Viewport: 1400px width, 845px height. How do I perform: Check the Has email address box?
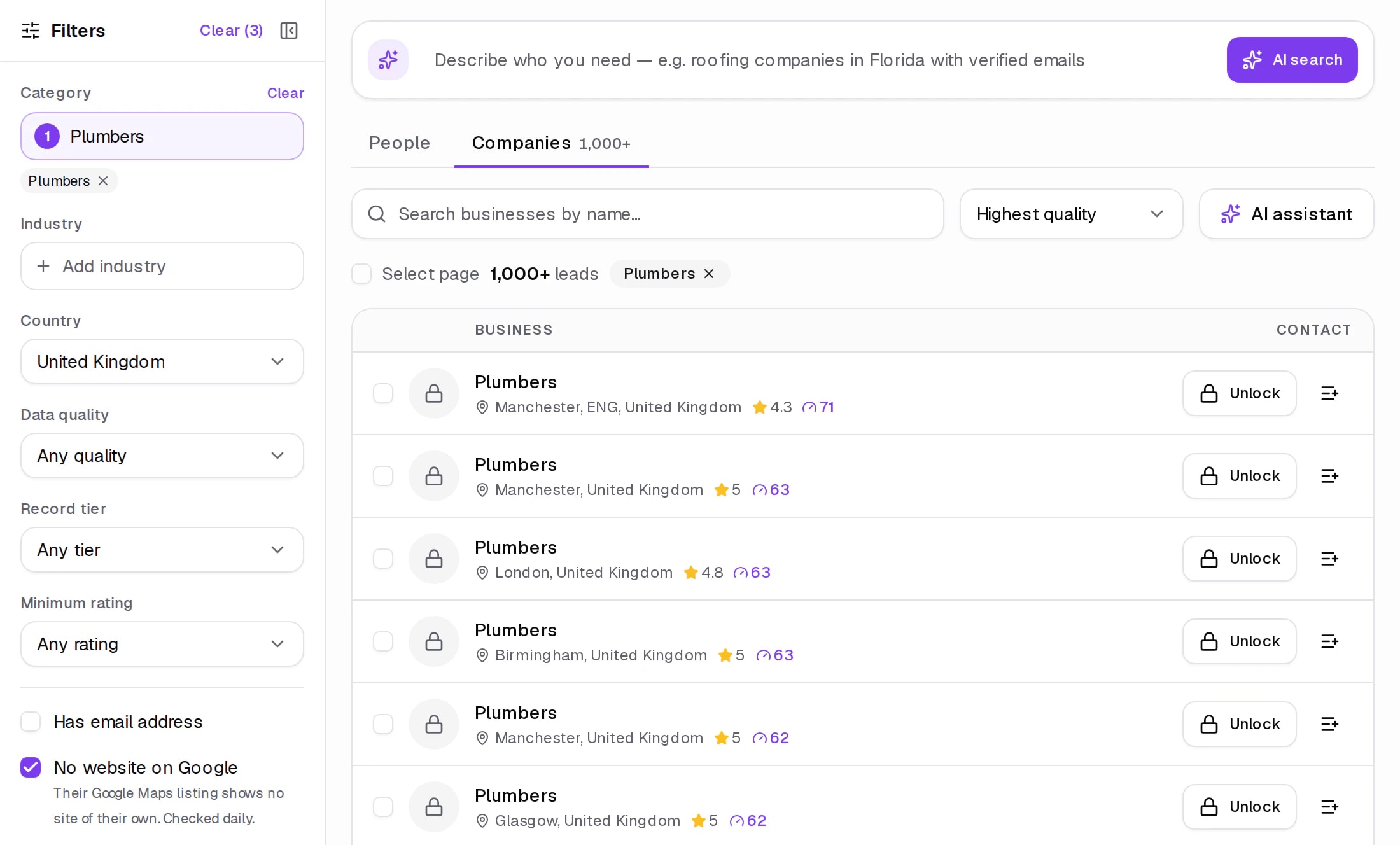click(31, 722)
